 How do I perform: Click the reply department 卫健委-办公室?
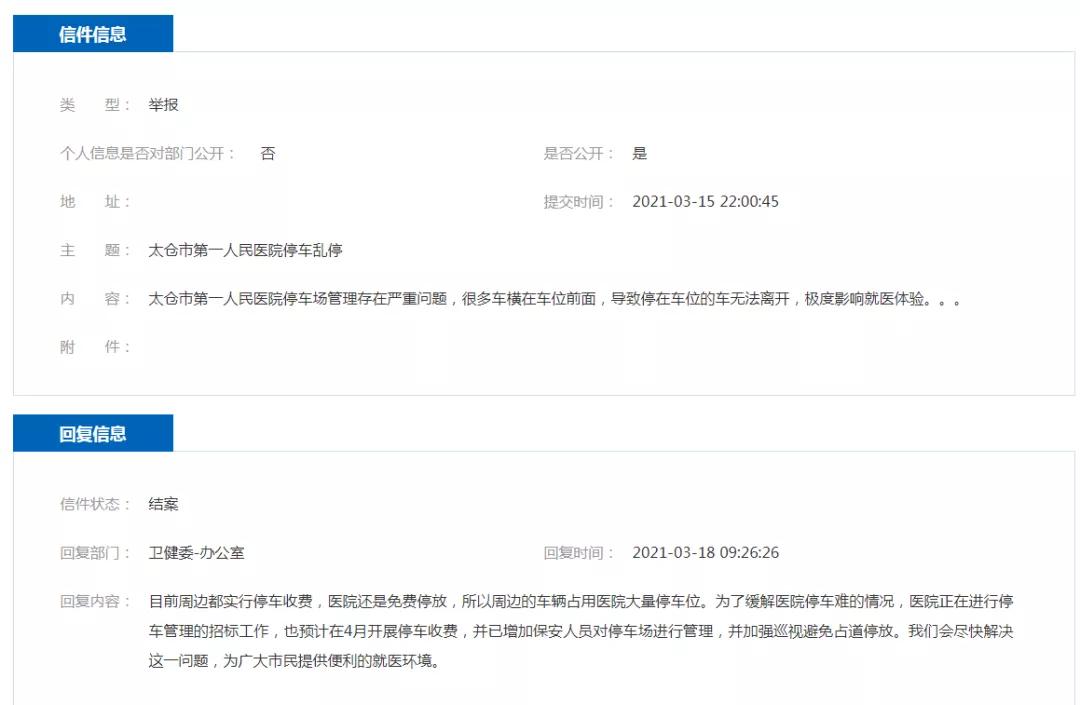point(196,552)
